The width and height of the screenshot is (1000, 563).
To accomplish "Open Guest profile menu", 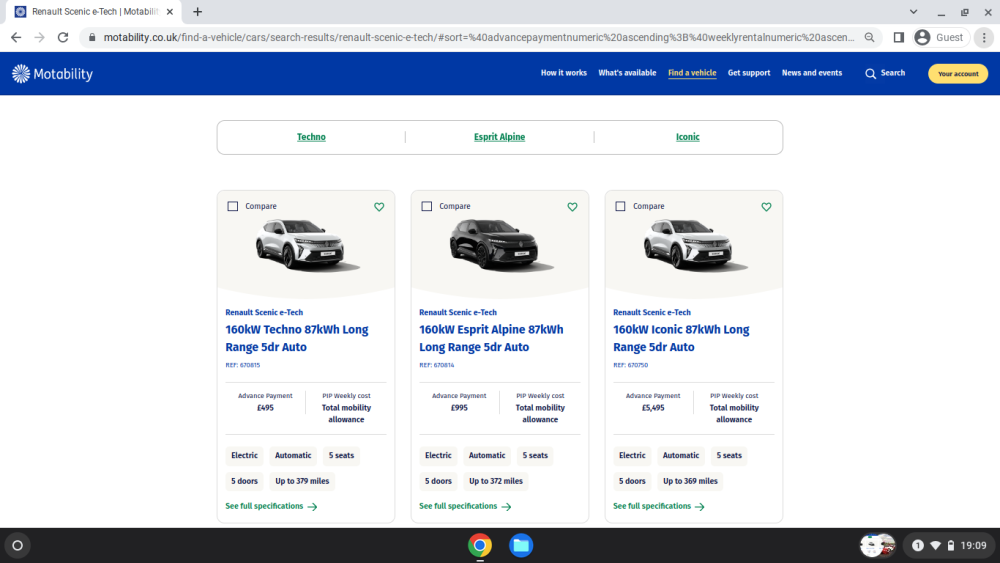I will pyautogui.click(x=940, y=38).
